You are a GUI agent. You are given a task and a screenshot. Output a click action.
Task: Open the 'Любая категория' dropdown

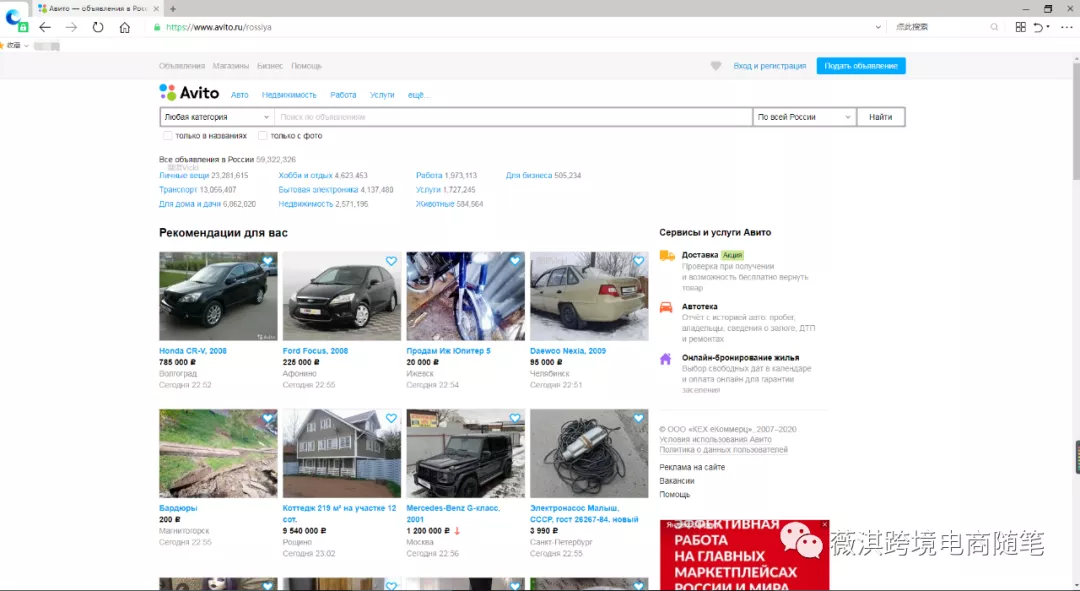point(217,117)
